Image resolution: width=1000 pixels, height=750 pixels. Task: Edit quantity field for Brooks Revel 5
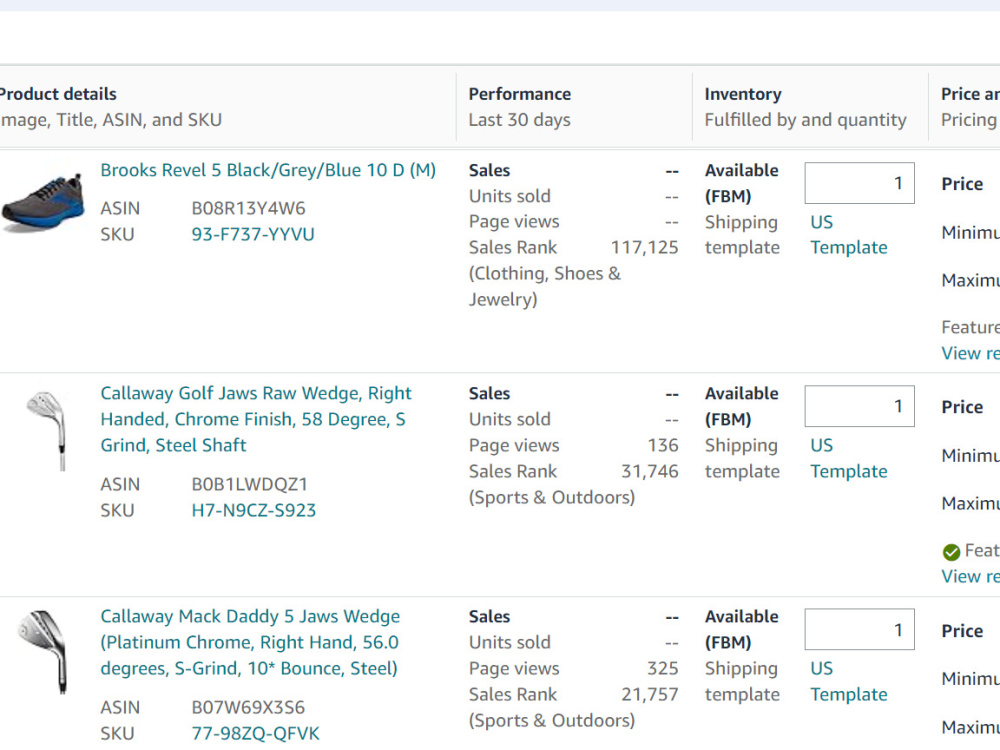point(859,183)
